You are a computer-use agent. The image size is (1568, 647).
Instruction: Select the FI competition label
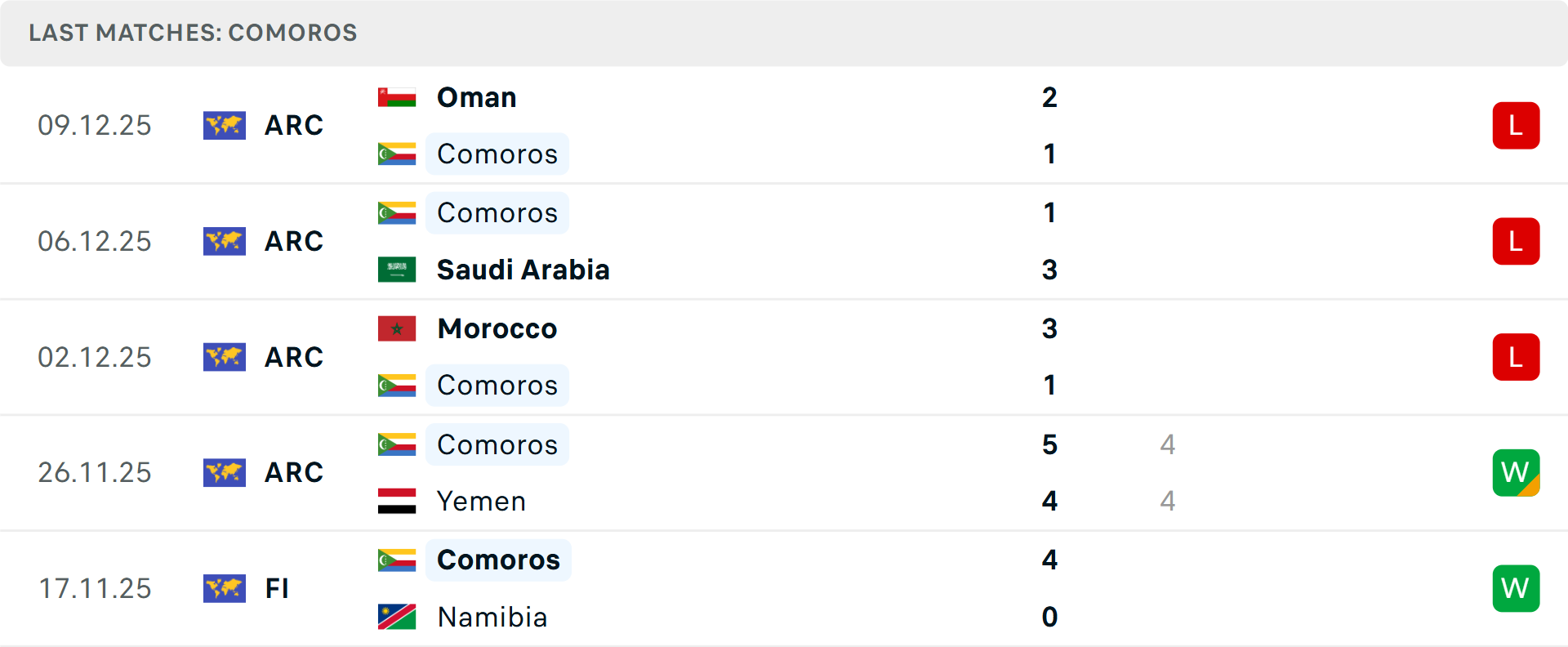277,588
